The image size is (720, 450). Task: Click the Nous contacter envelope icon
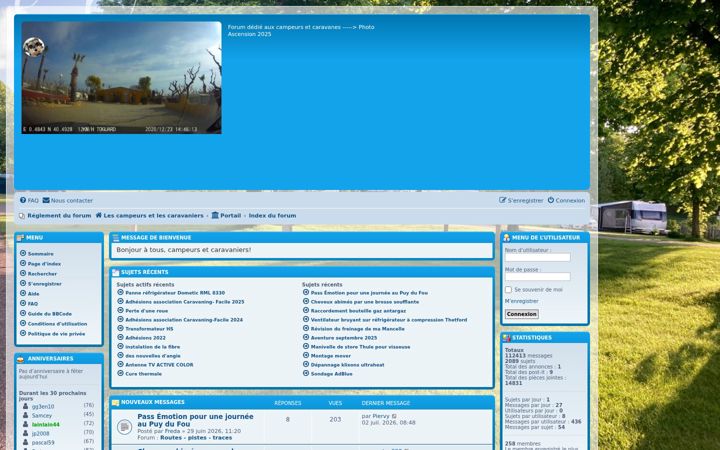point(46,200)
